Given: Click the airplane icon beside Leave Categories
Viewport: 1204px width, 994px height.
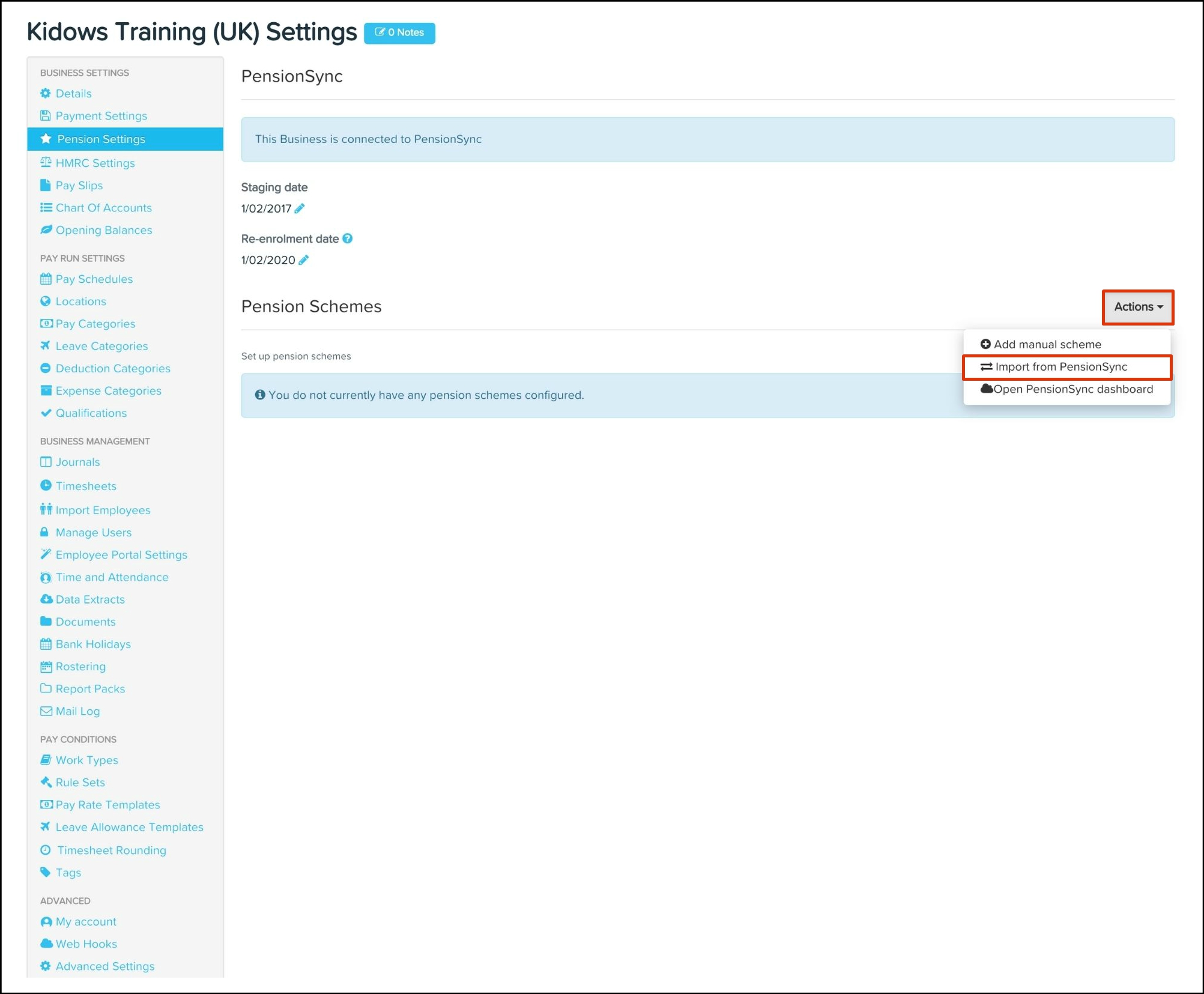Looking at the screenshot, I should (x=46, y=346).
